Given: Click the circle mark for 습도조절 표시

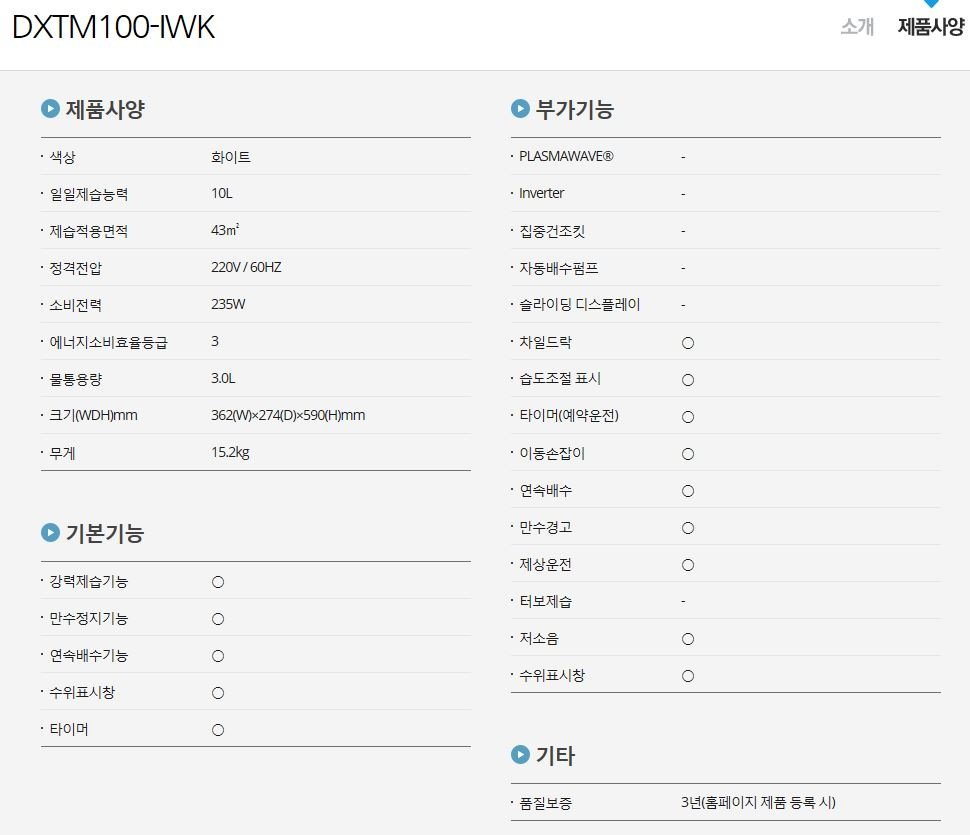Looking at the screenshot, I should (x=688, y=380).
